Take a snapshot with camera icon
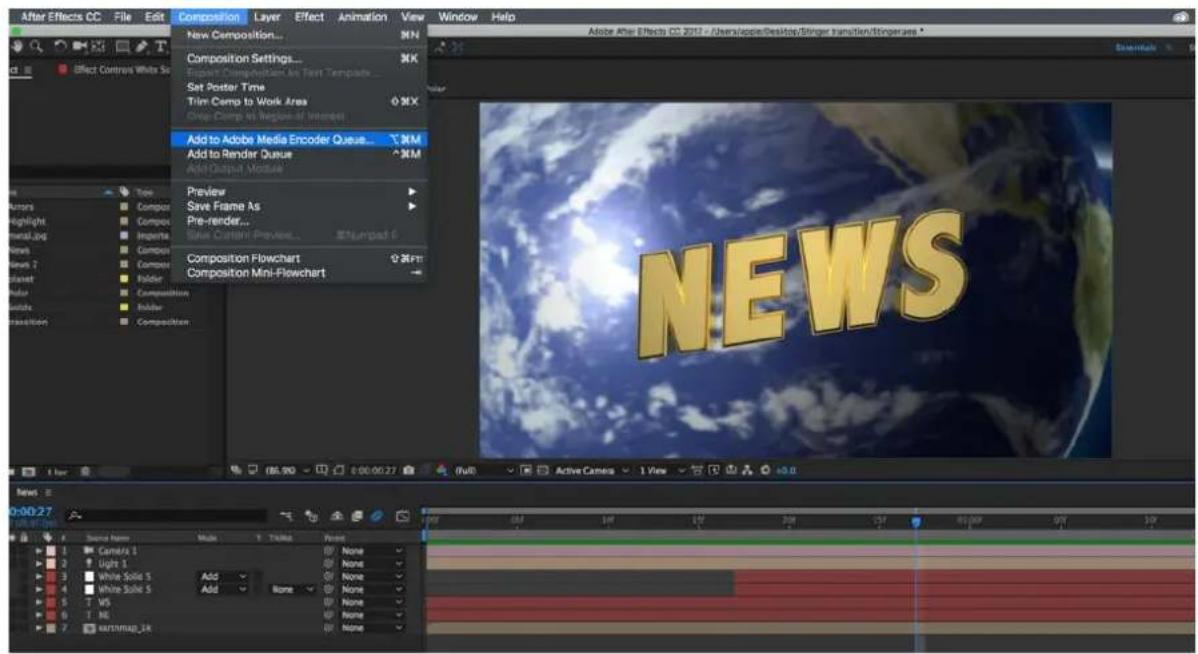Screen dimensions: 1198x654 click(x=409, y=470)
